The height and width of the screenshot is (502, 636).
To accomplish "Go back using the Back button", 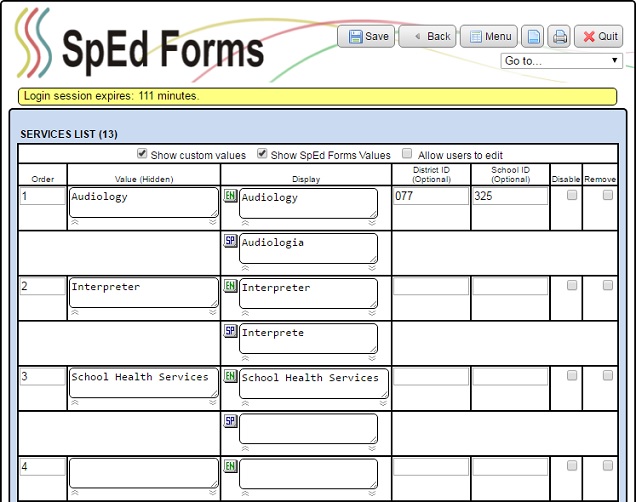I will 428,37.
